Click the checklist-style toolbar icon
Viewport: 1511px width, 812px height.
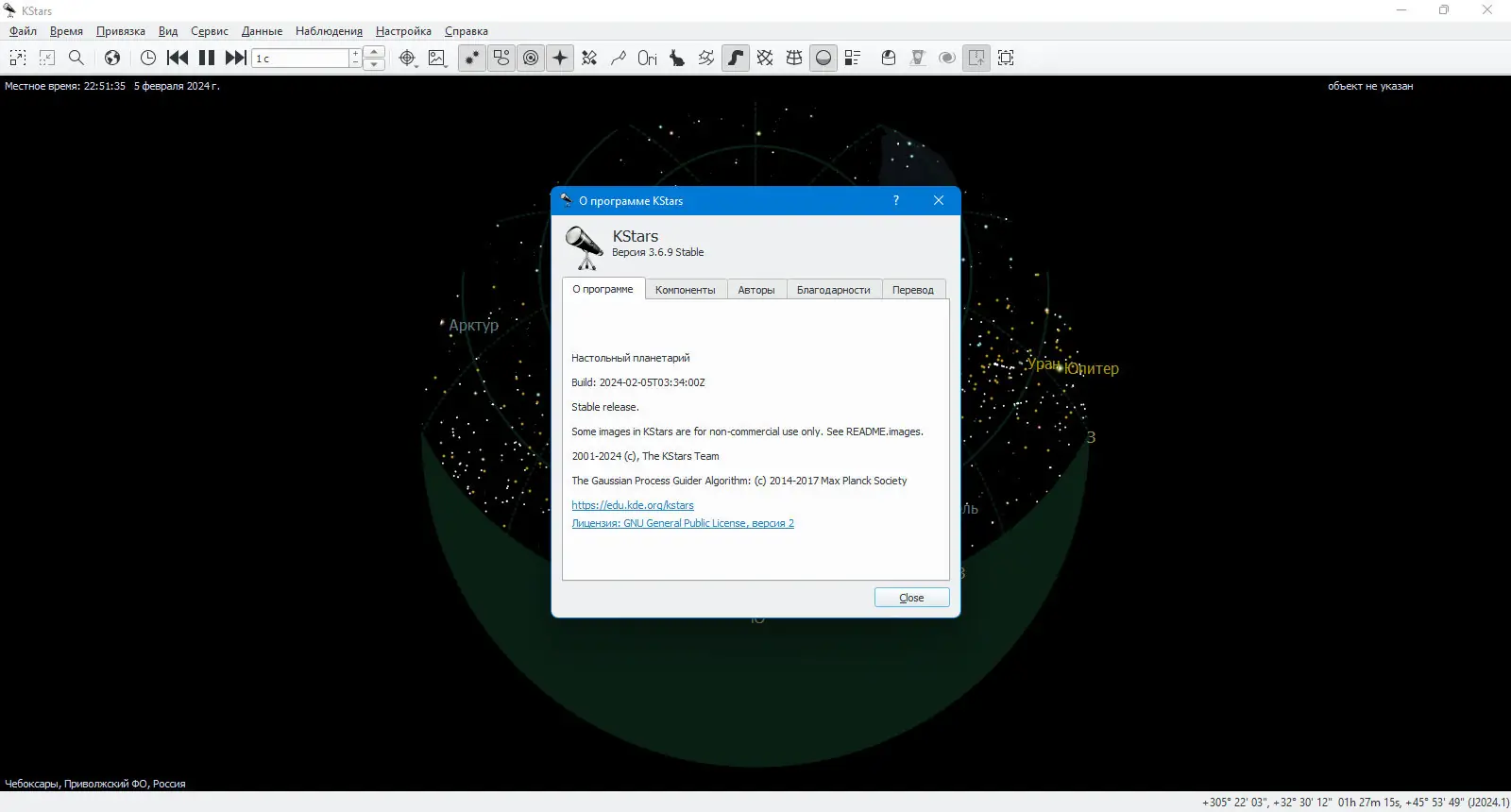[853, 58]
